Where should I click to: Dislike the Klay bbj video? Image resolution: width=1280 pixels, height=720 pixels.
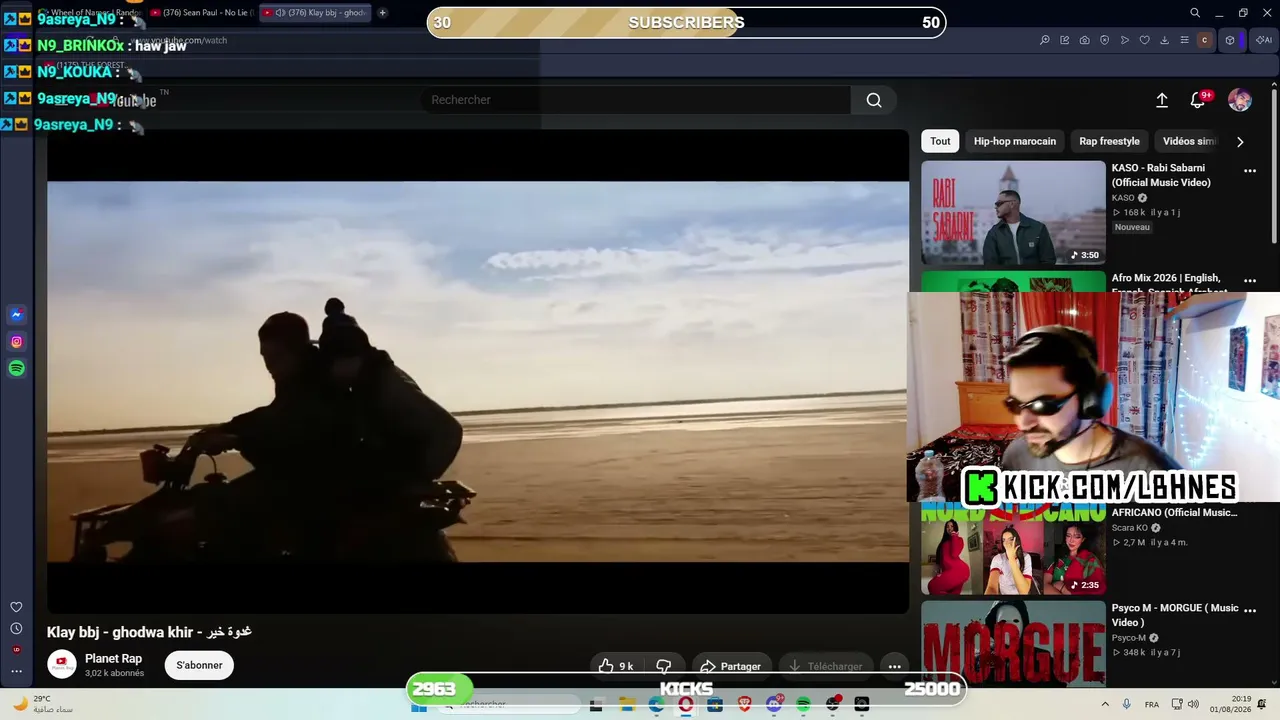(x=664, y=666)
